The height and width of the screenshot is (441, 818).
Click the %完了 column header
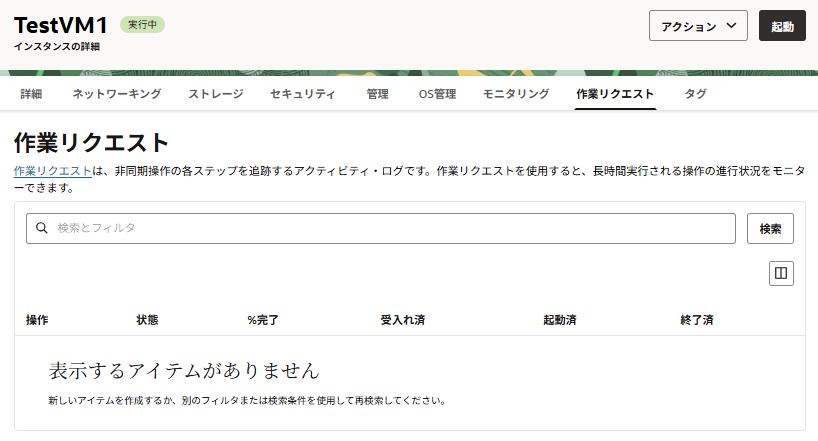pyautogui.click(x=262, y=320)
